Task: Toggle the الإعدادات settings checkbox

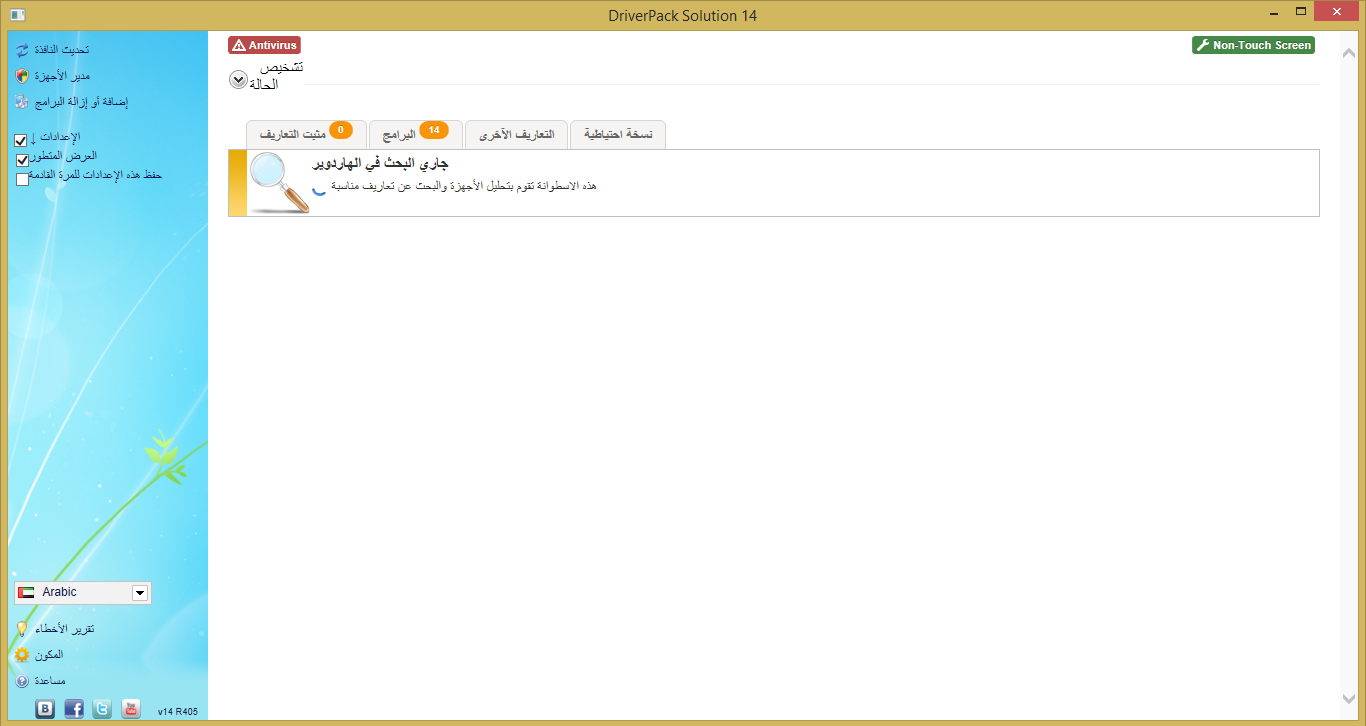Action: point(21,141)
